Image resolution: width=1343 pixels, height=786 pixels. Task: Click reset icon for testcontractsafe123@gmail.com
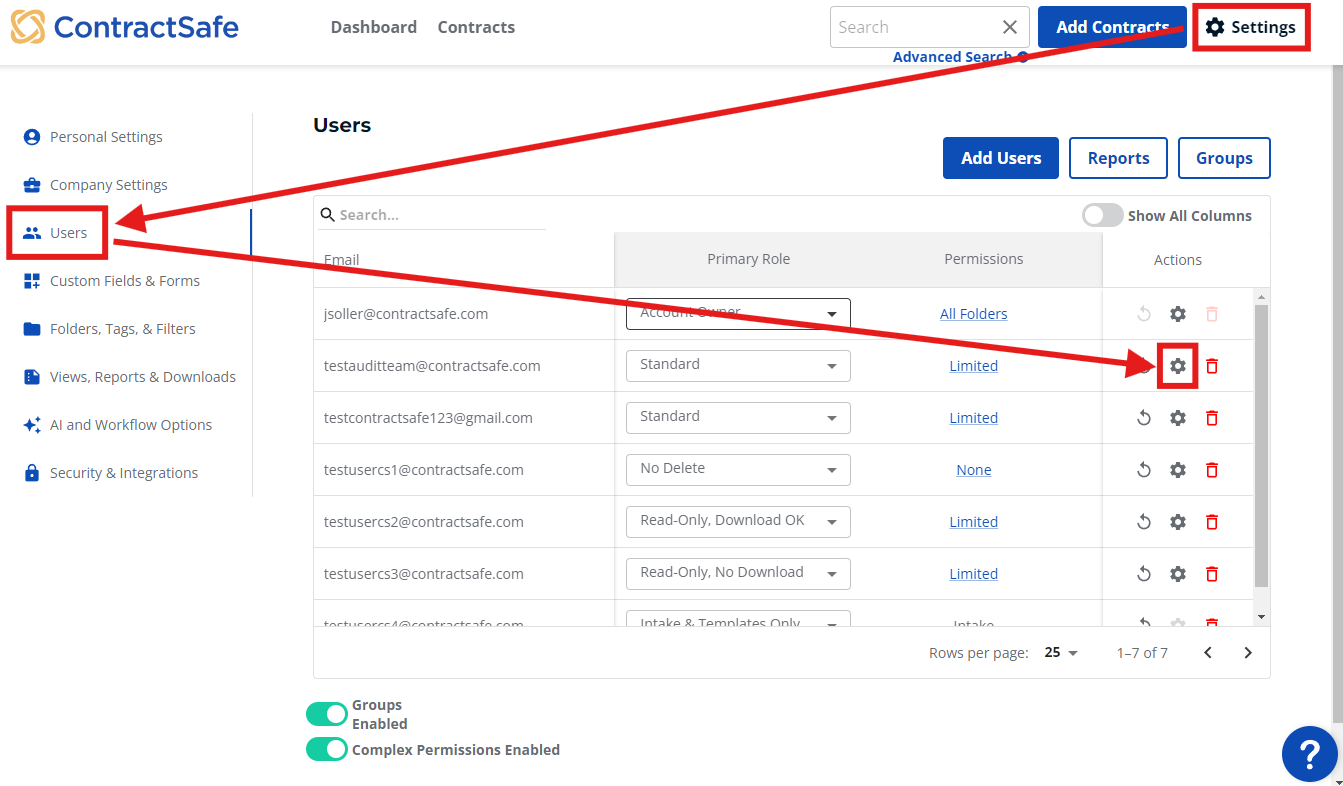(x=1144, y=418)
